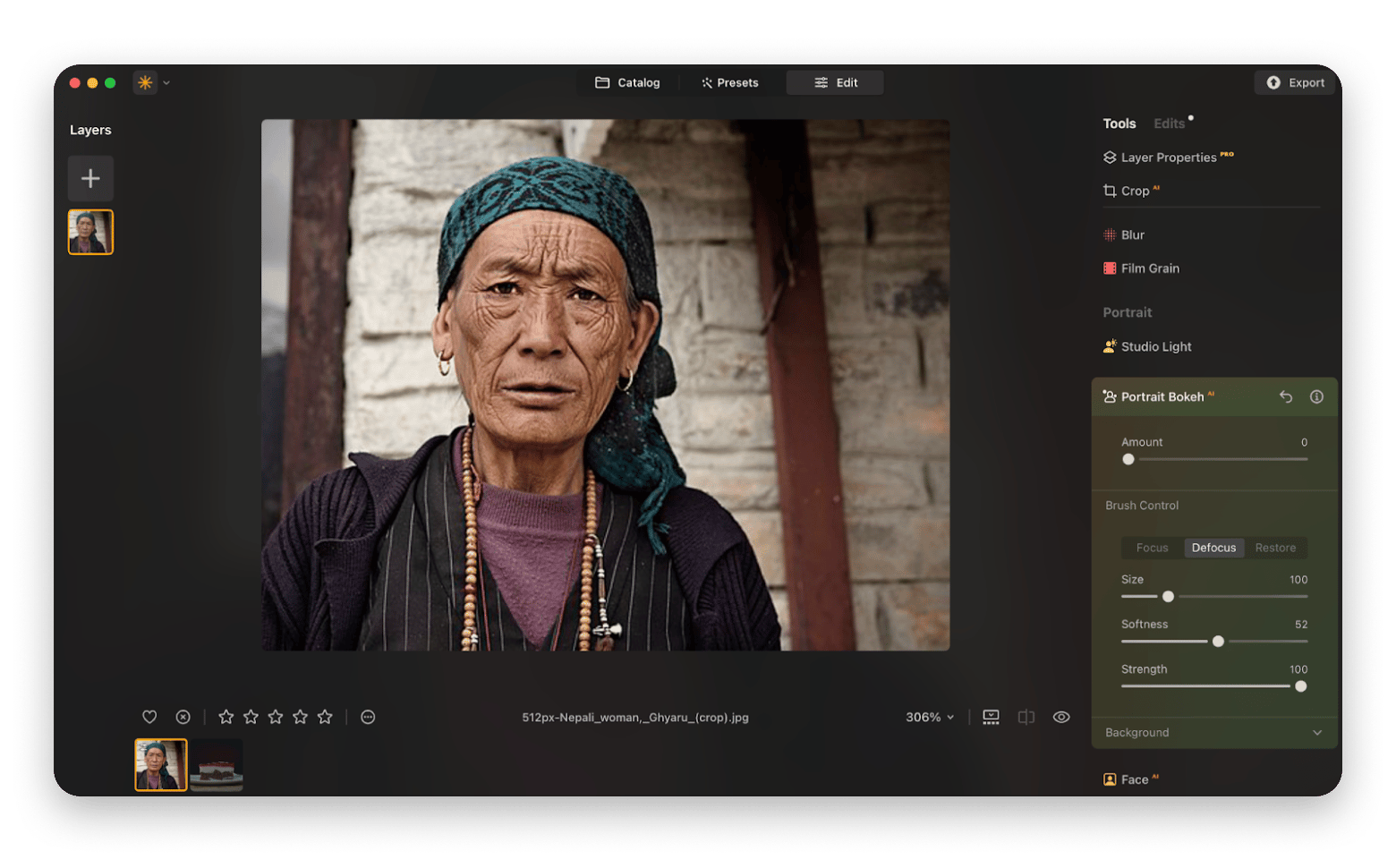Toggle the before/after compare view
The image size is (1396, 868).
tap(1026, 717)
